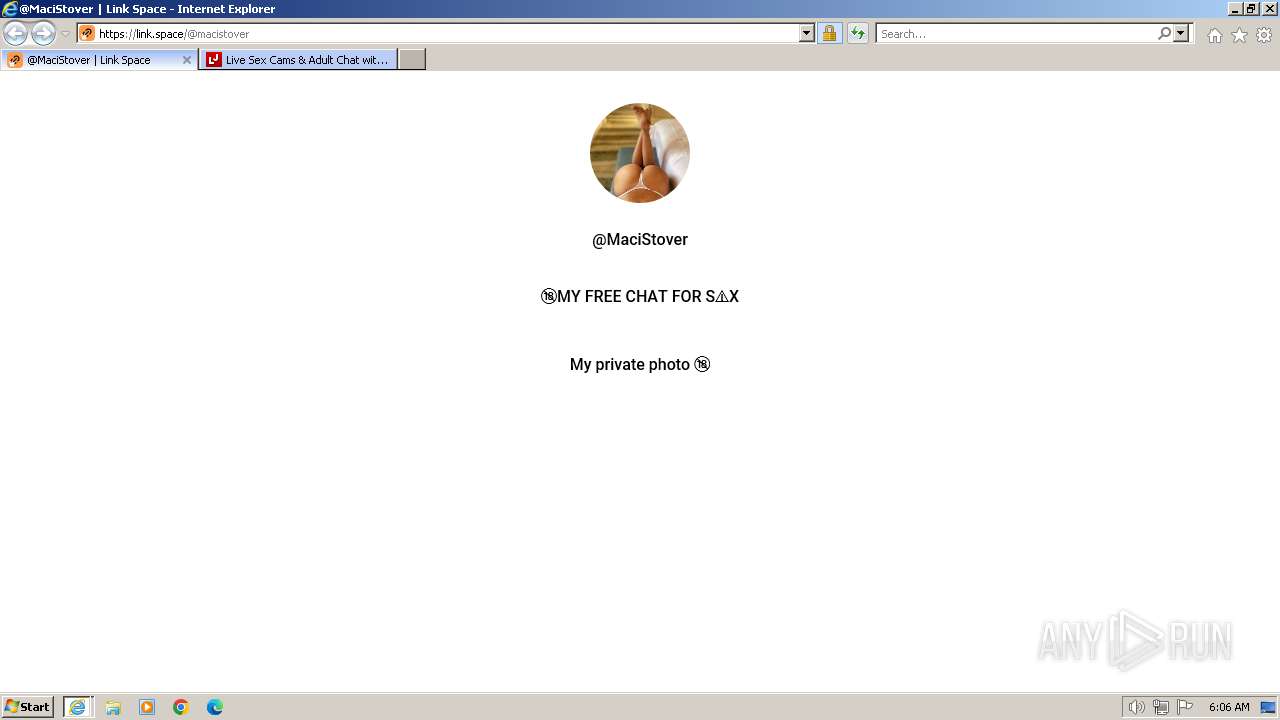Image resolution: width=1280 pixels, height=720 pixels.
Task: Go to the Home page icon
Action: (x=1214, y=35)
